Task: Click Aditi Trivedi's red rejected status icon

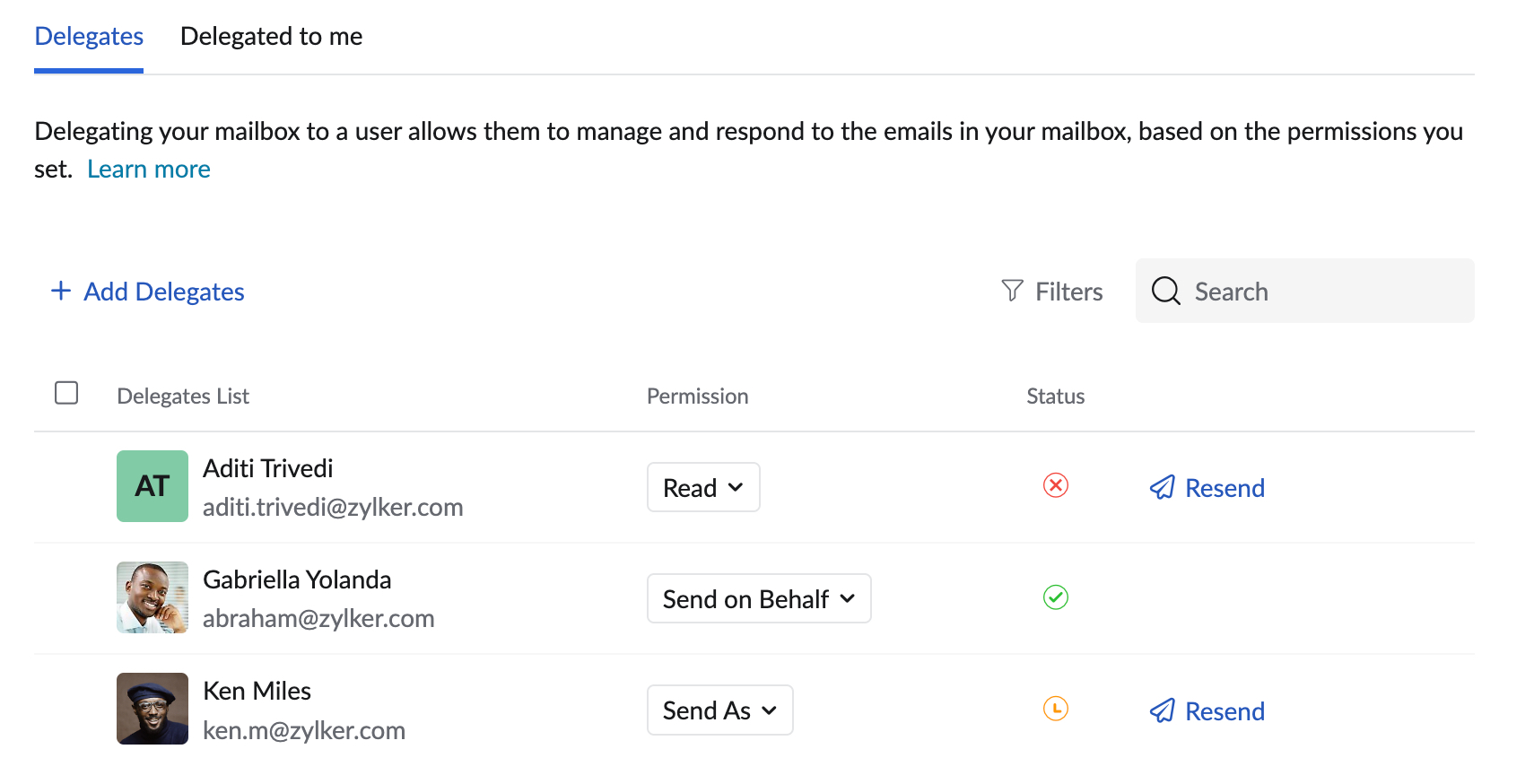Action: tap(1056, 486)
